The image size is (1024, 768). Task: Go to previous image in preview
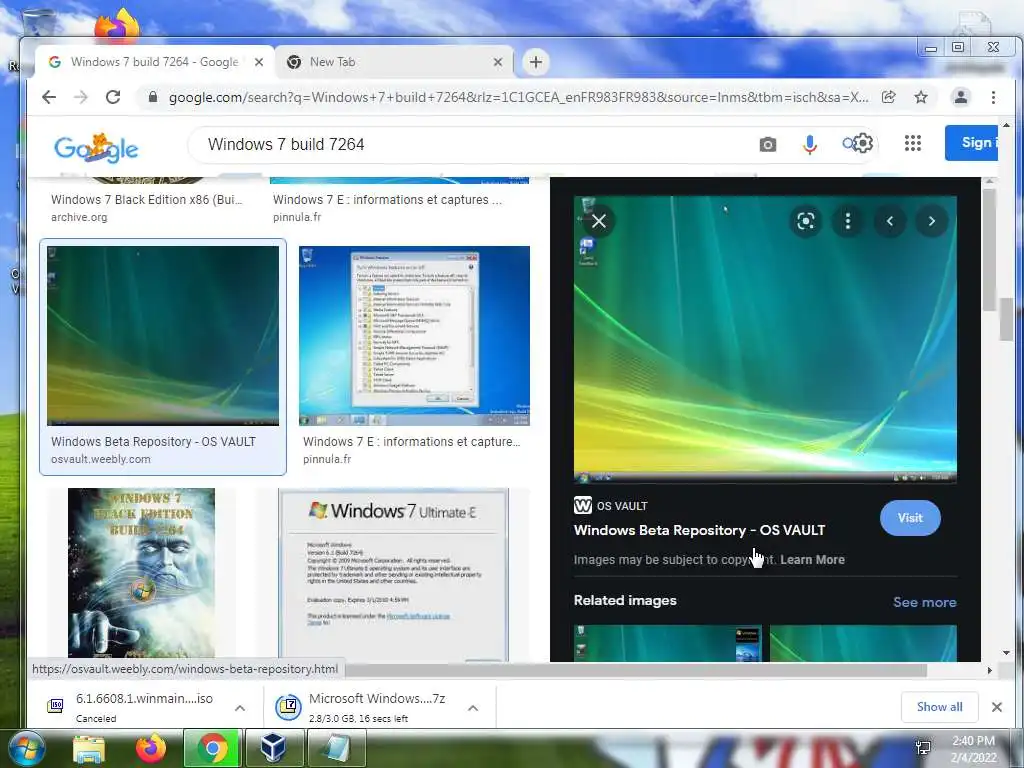889,221
